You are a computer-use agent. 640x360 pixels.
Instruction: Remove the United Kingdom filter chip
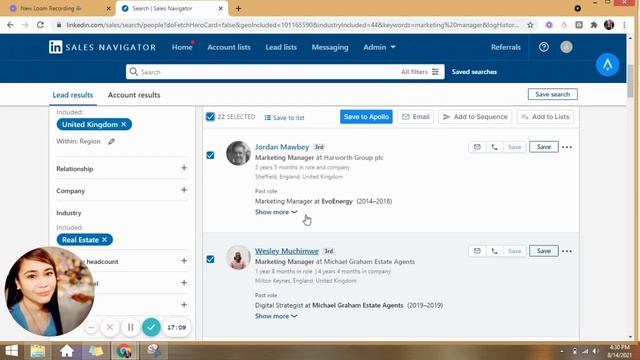(124, 124)
